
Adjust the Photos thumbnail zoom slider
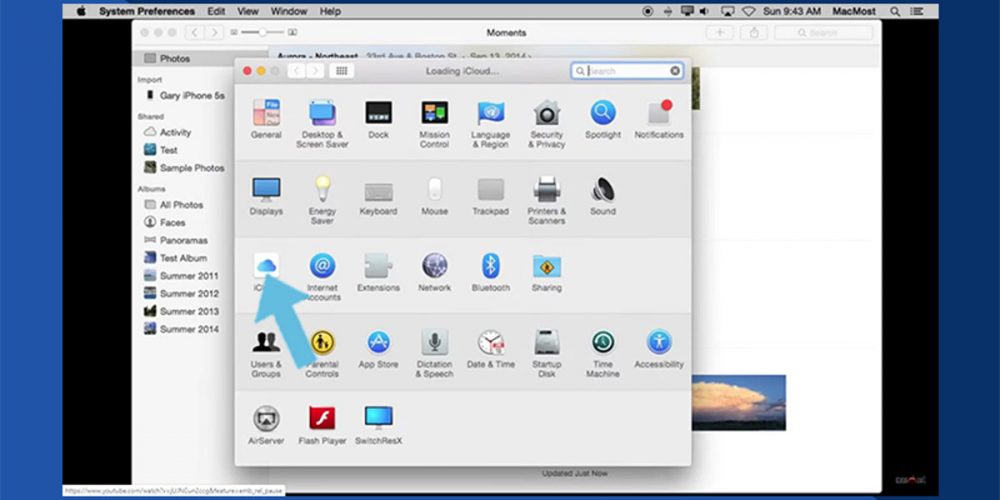click(262, 33)
